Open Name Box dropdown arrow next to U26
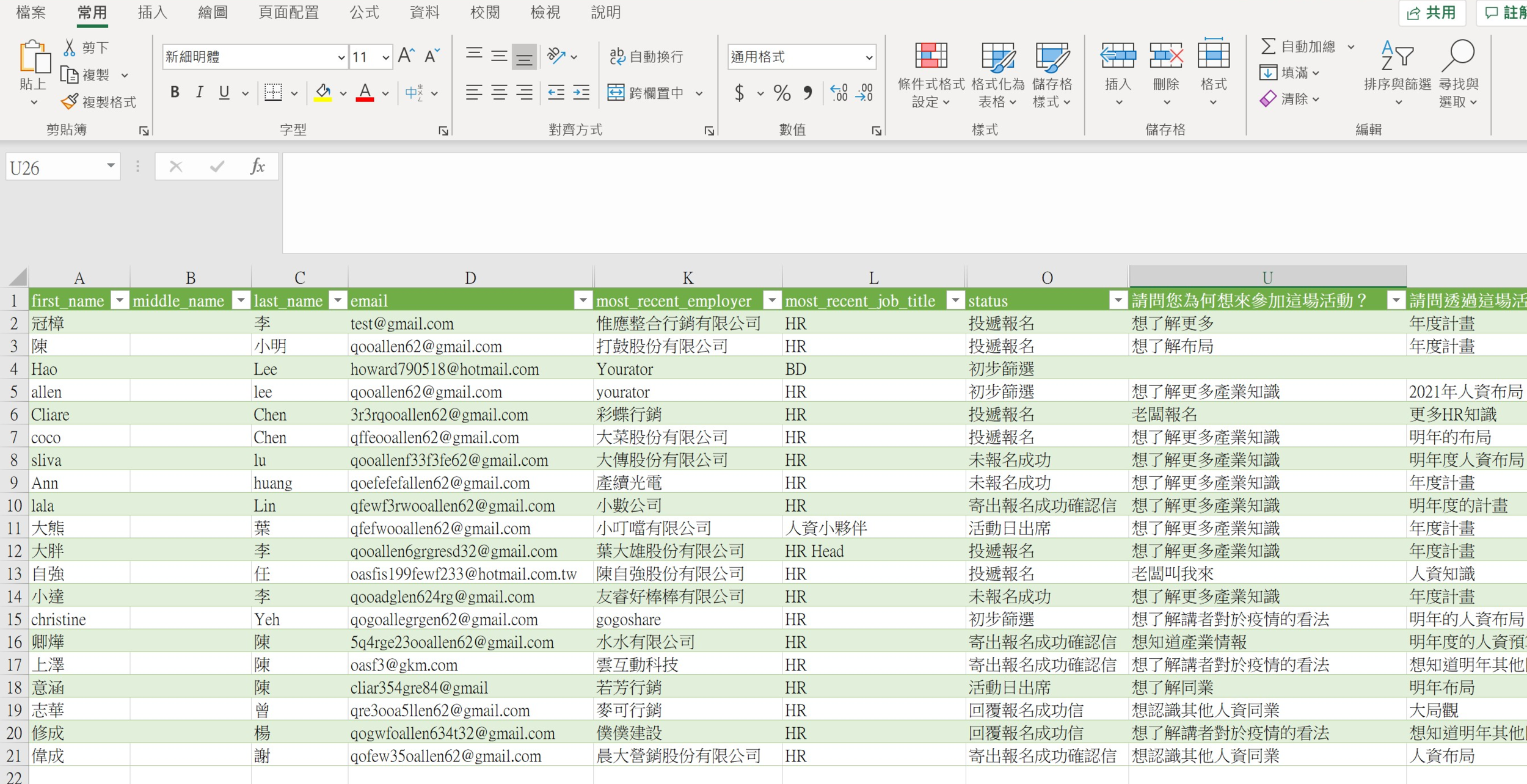 (x=111, y=166)
